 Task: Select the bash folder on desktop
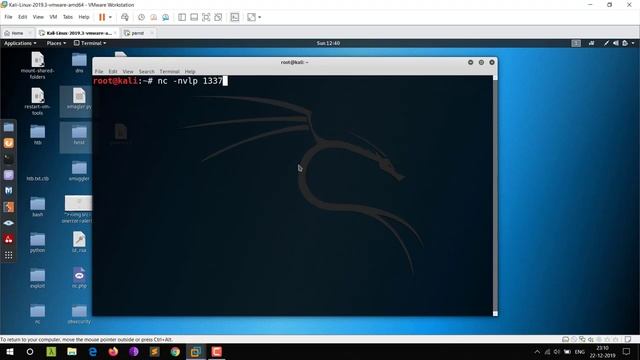coord(38,207)
